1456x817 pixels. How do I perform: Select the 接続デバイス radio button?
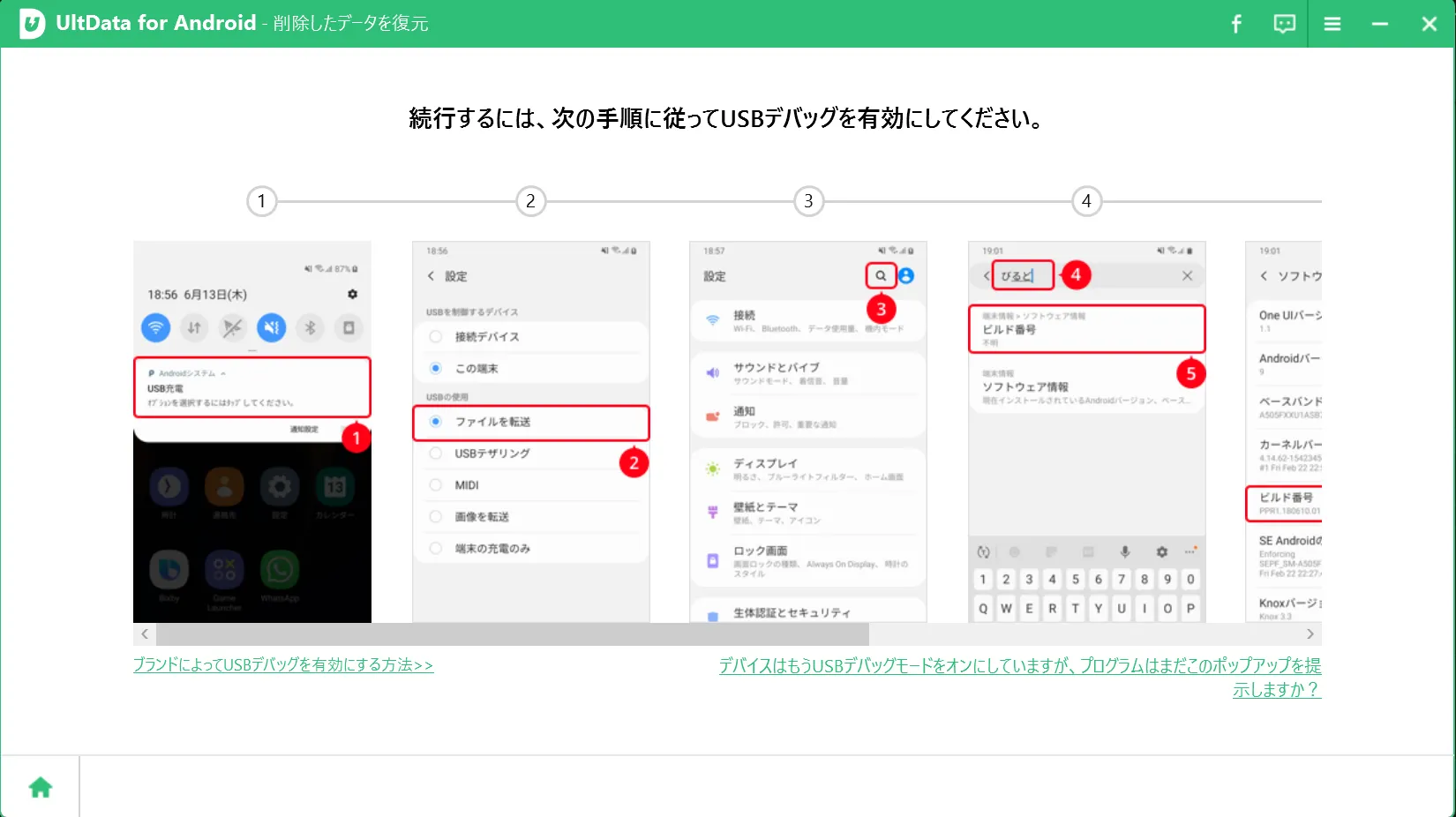[435, 336]
